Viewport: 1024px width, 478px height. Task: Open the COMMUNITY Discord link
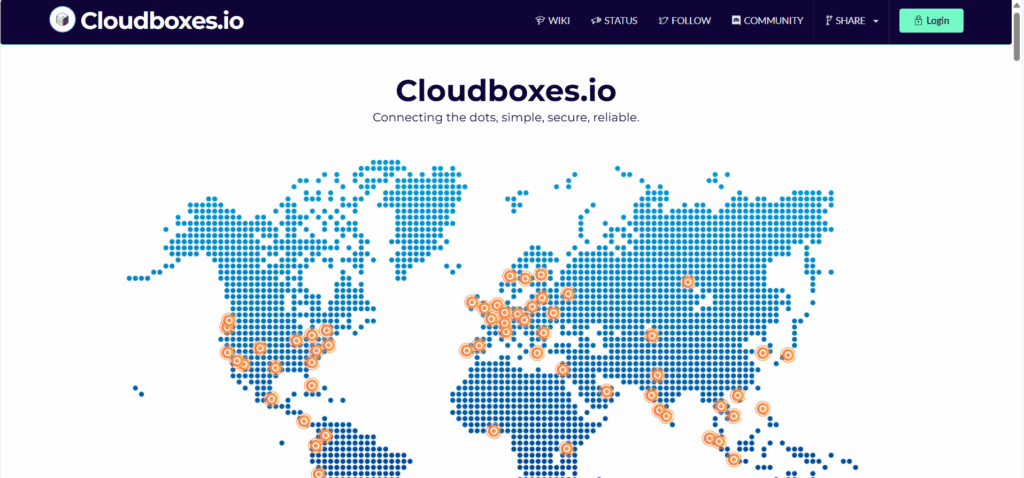point(767,21)
